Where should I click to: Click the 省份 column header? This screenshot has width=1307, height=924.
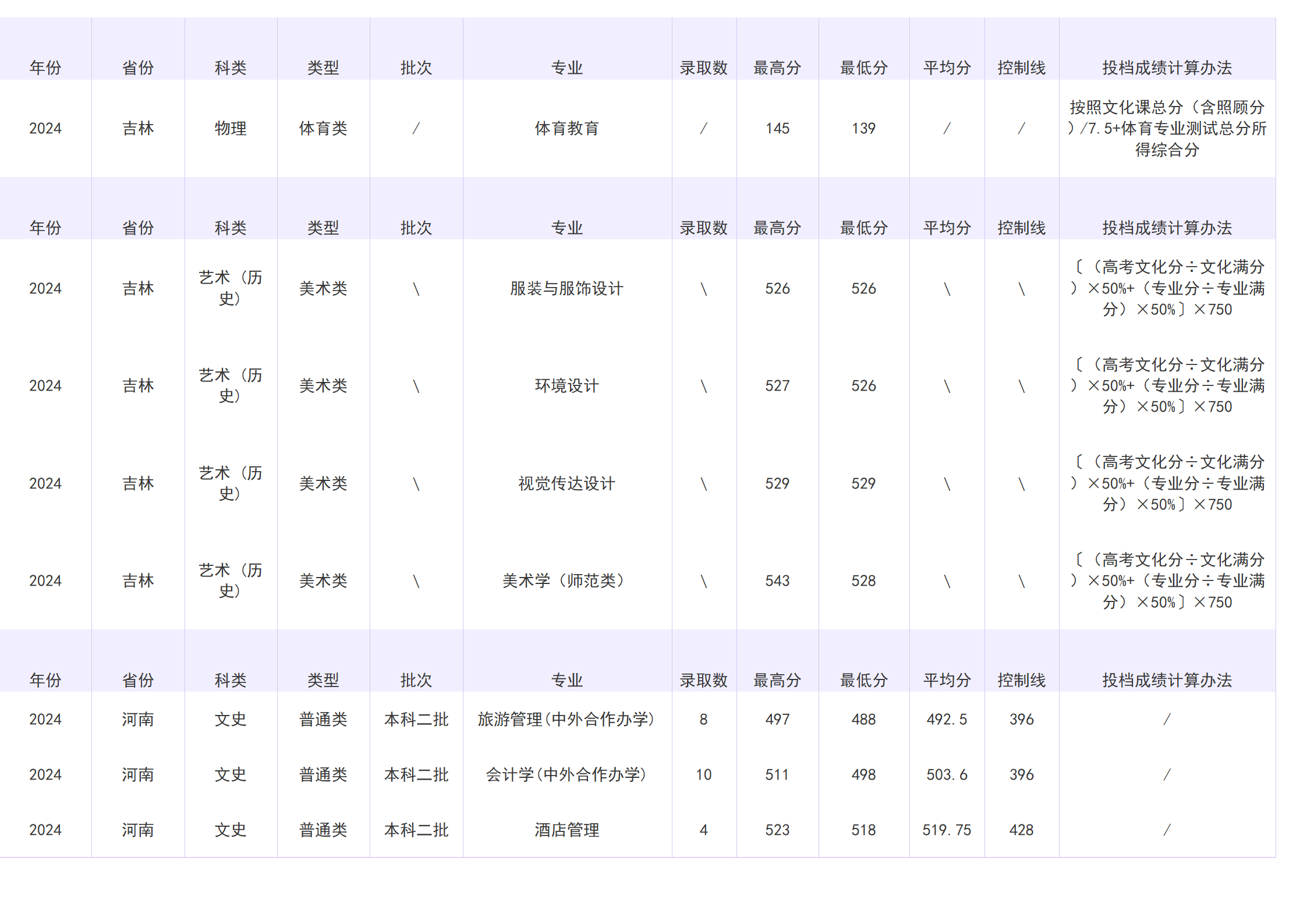coord(138,67)
